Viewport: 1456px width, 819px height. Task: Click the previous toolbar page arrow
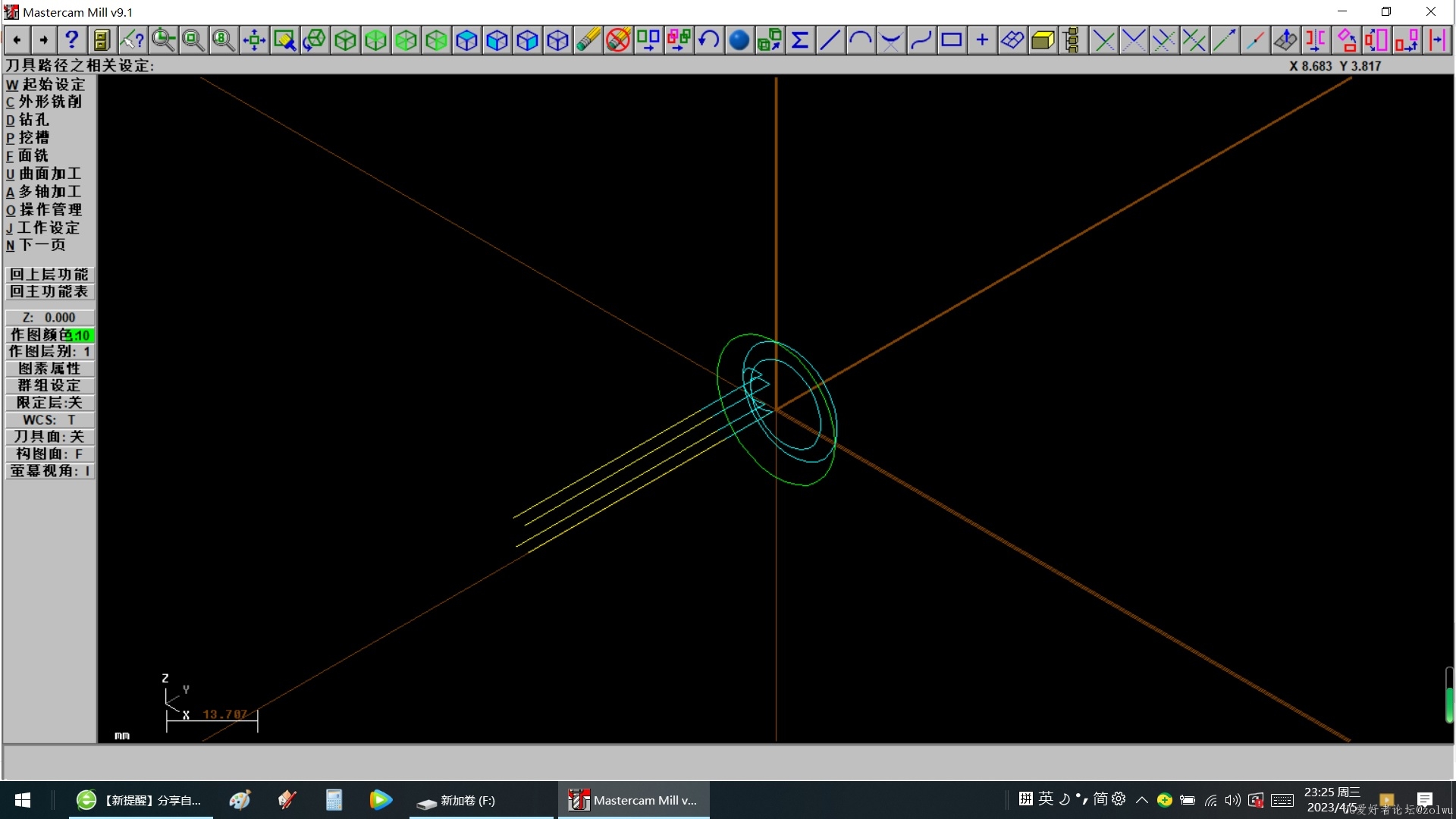[17, 39]
